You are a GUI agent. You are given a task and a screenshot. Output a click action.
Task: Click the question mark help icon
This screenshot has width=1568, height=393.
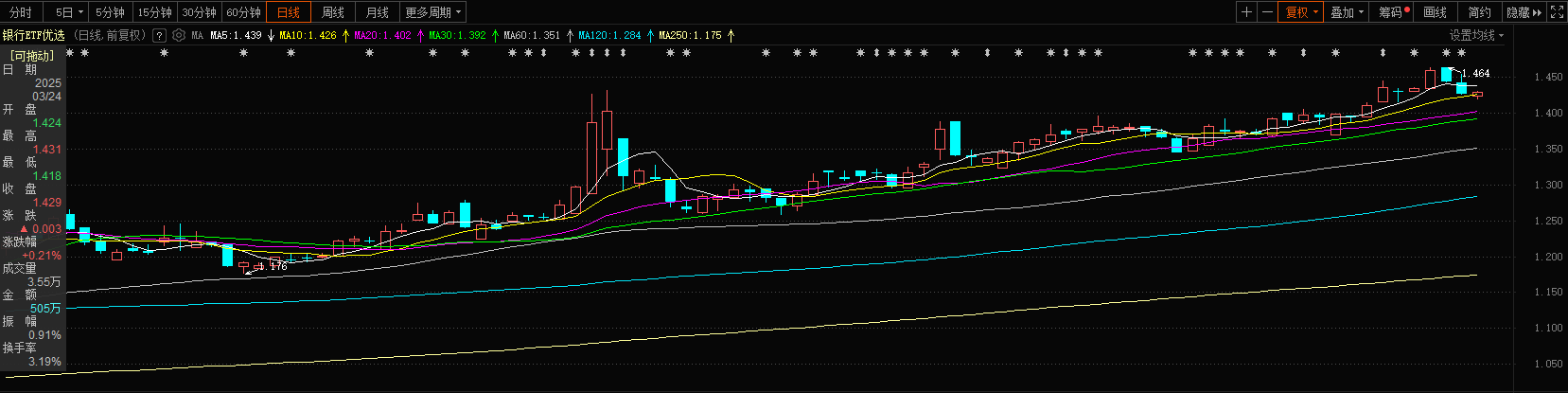pyautogui.click(x=159, y=35)
